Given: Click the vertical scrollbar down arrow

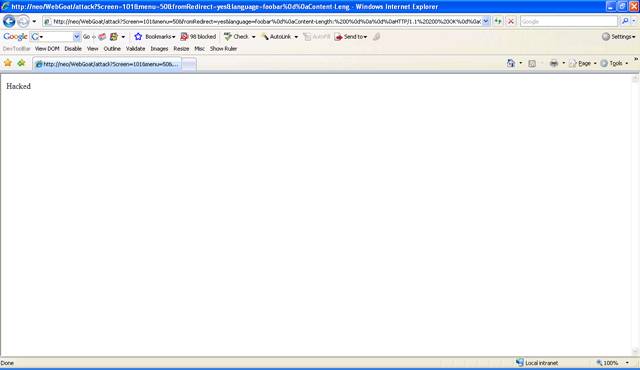Looking at the screenshot, I should pos(636,352).
